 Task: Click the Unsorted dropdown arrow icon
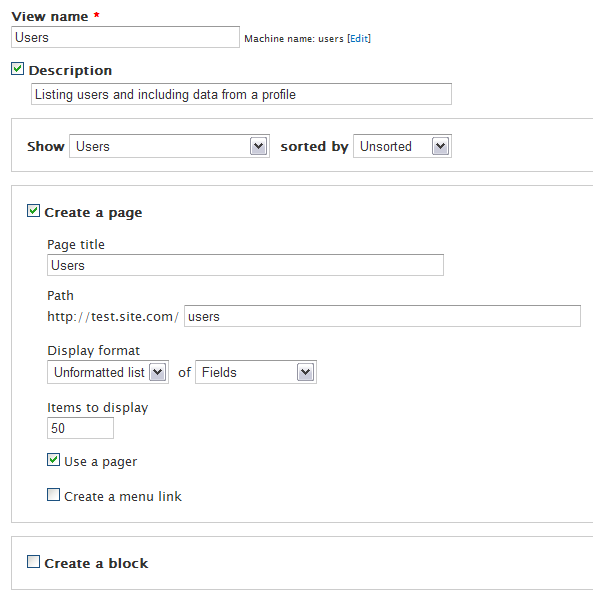coord(440,146)
